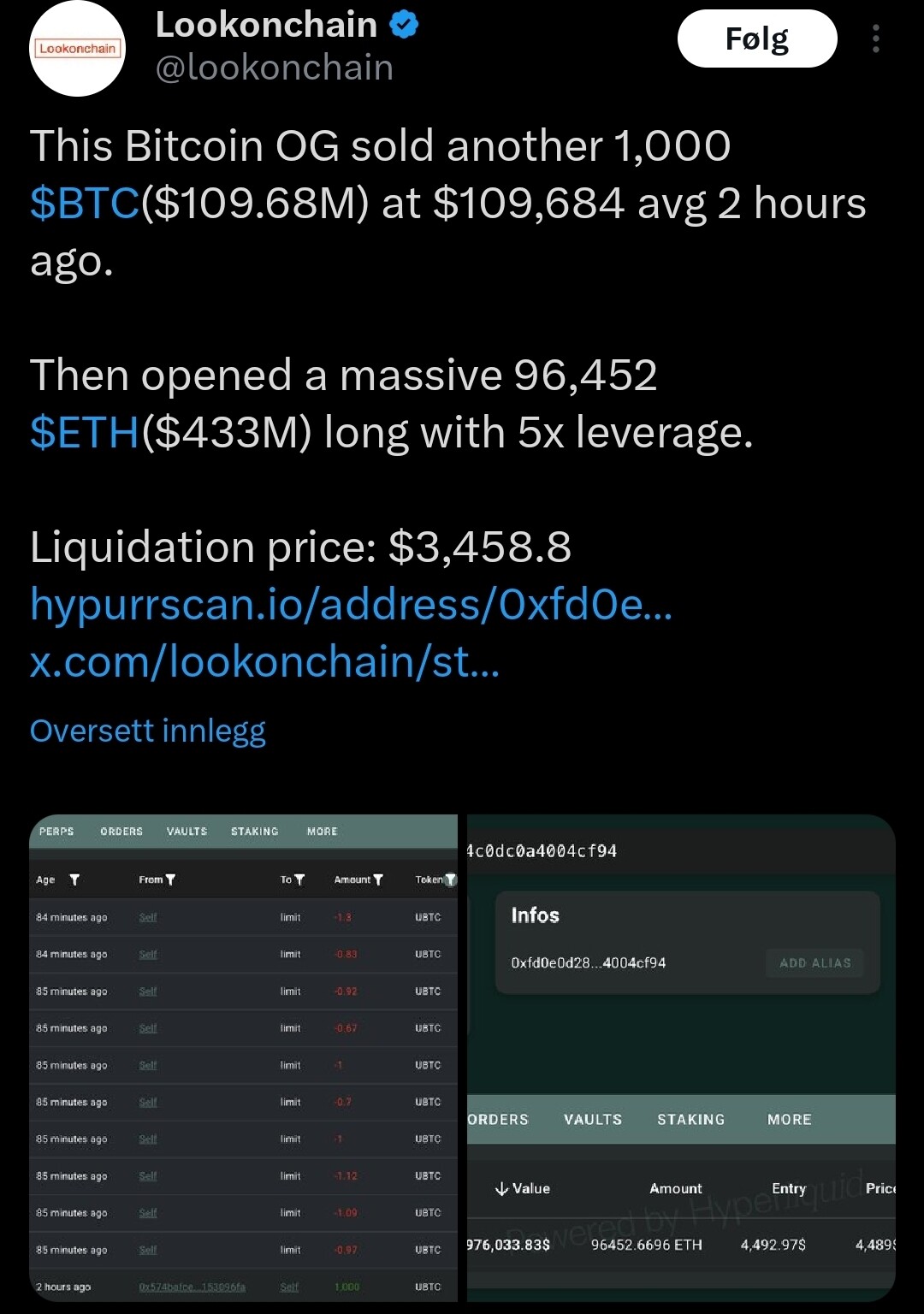The width and height of the screenshot is (924, 1314).
Task: Open the hypurrscan.io address link
Action: click(x=351, y=604)
